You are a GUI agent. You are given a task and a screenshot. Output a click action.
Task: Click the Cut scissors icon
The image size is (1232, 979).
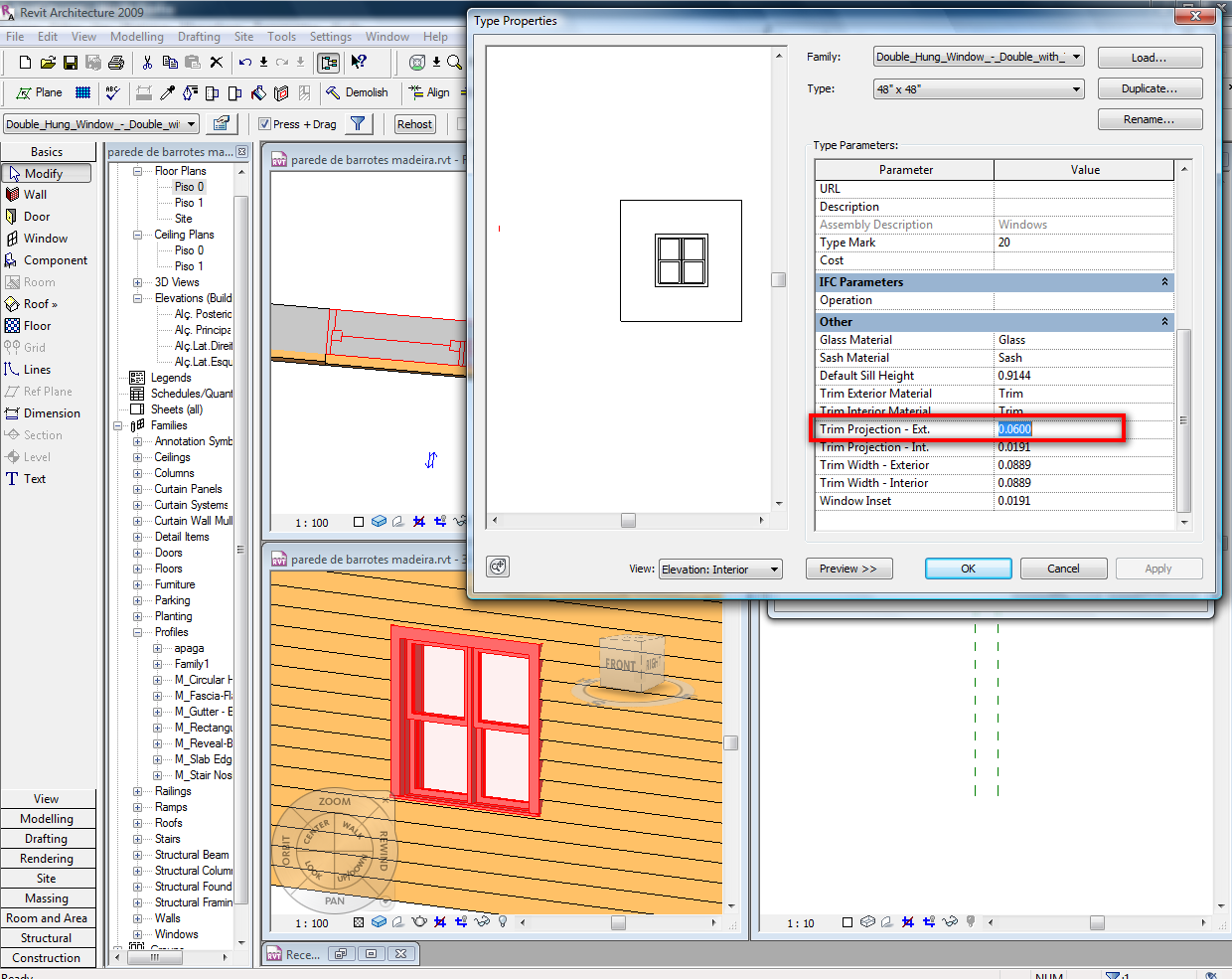tap(147, 63)
